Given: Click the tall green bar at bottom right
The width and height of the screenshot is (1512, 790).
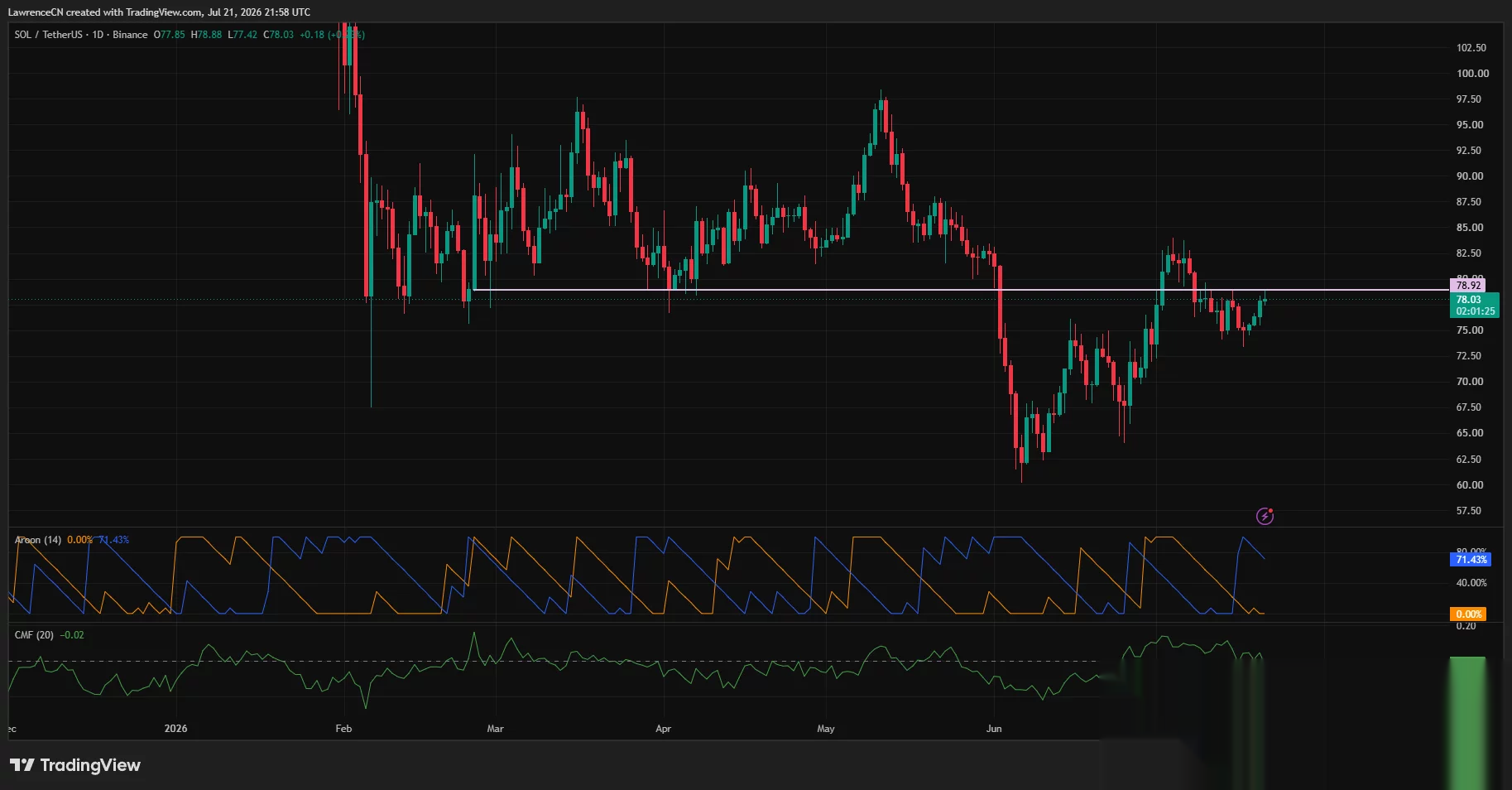Looking at the screenshot, I should (1467, 723).
